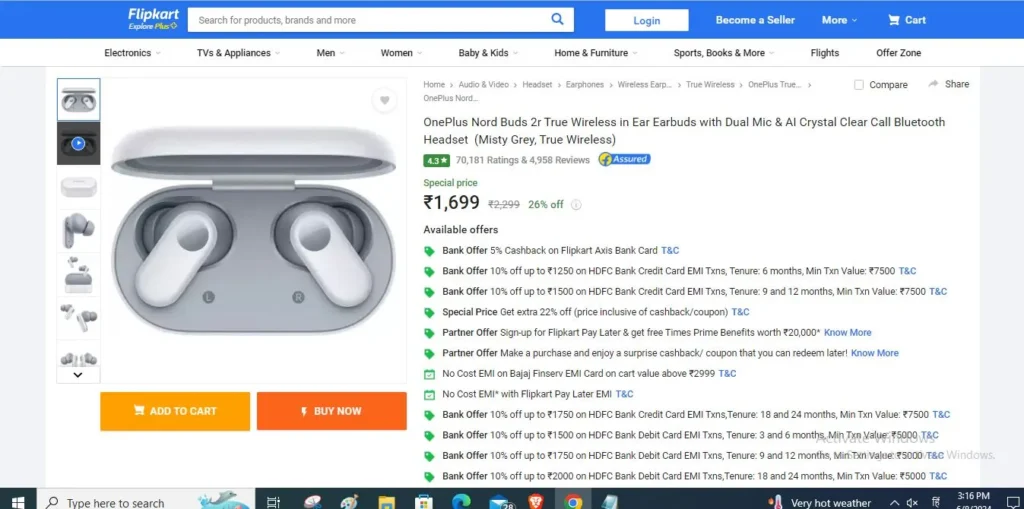Click the price info icon

[576, 205]
